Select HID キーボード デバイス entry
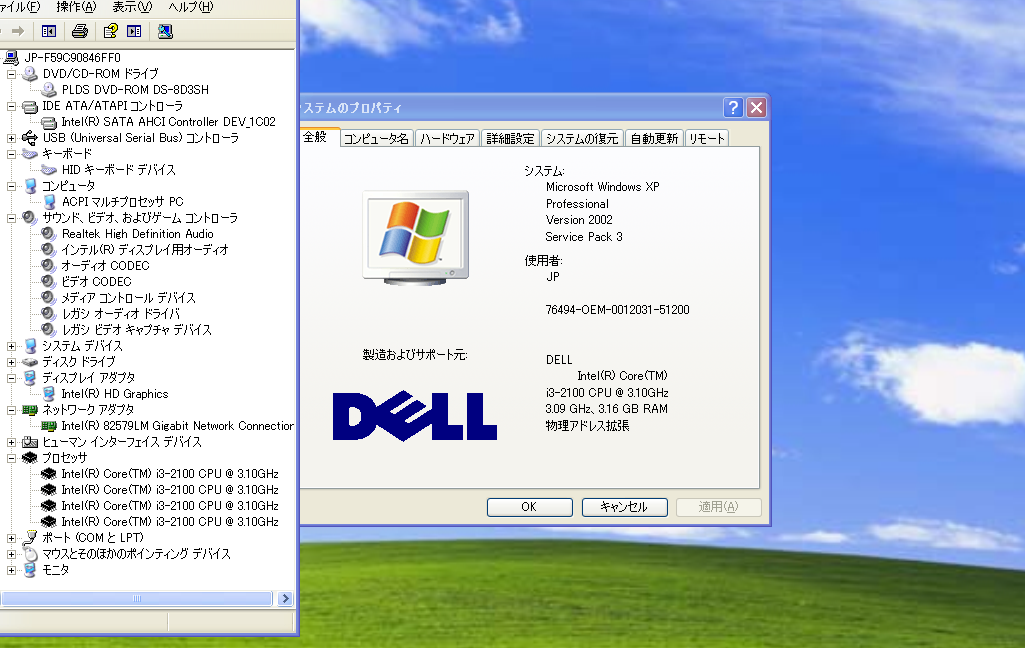This screenshot has width=1025, height=648. tap(118, 169)
